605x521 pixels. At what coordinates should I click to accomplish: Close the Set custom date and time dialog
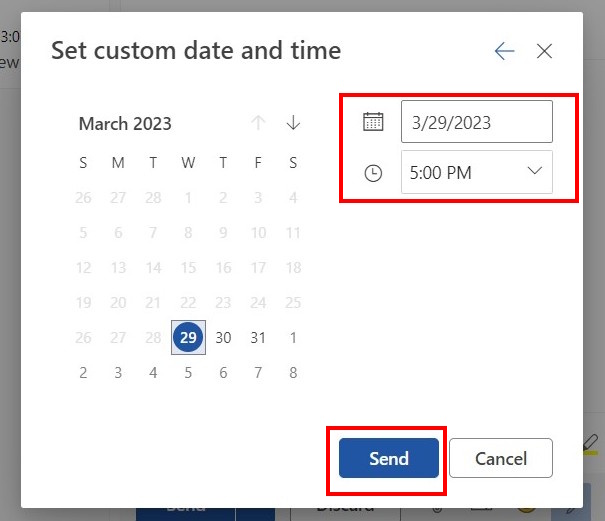(544, 51)
